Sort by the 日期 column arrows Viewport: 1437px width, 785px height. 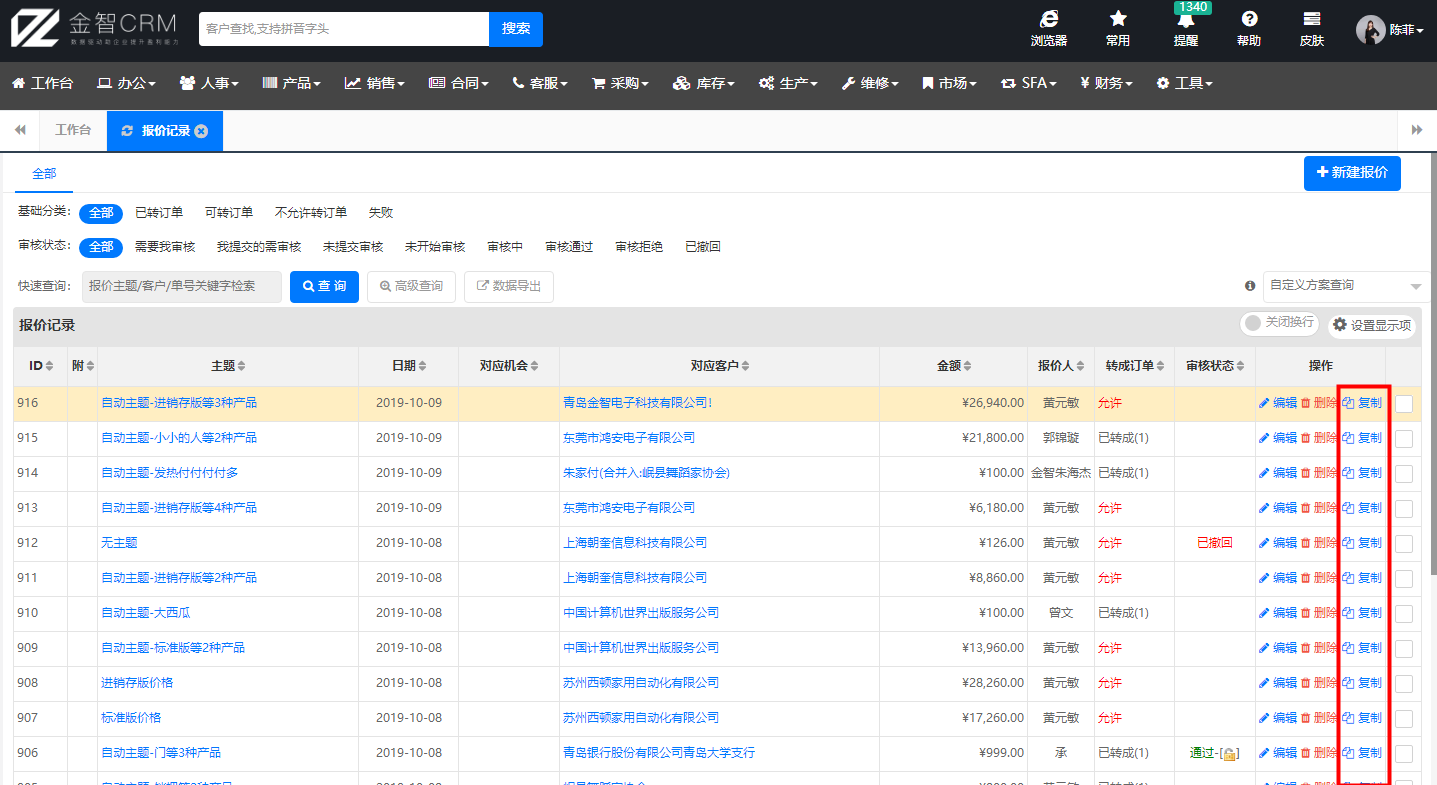click(x=422, y=367)
